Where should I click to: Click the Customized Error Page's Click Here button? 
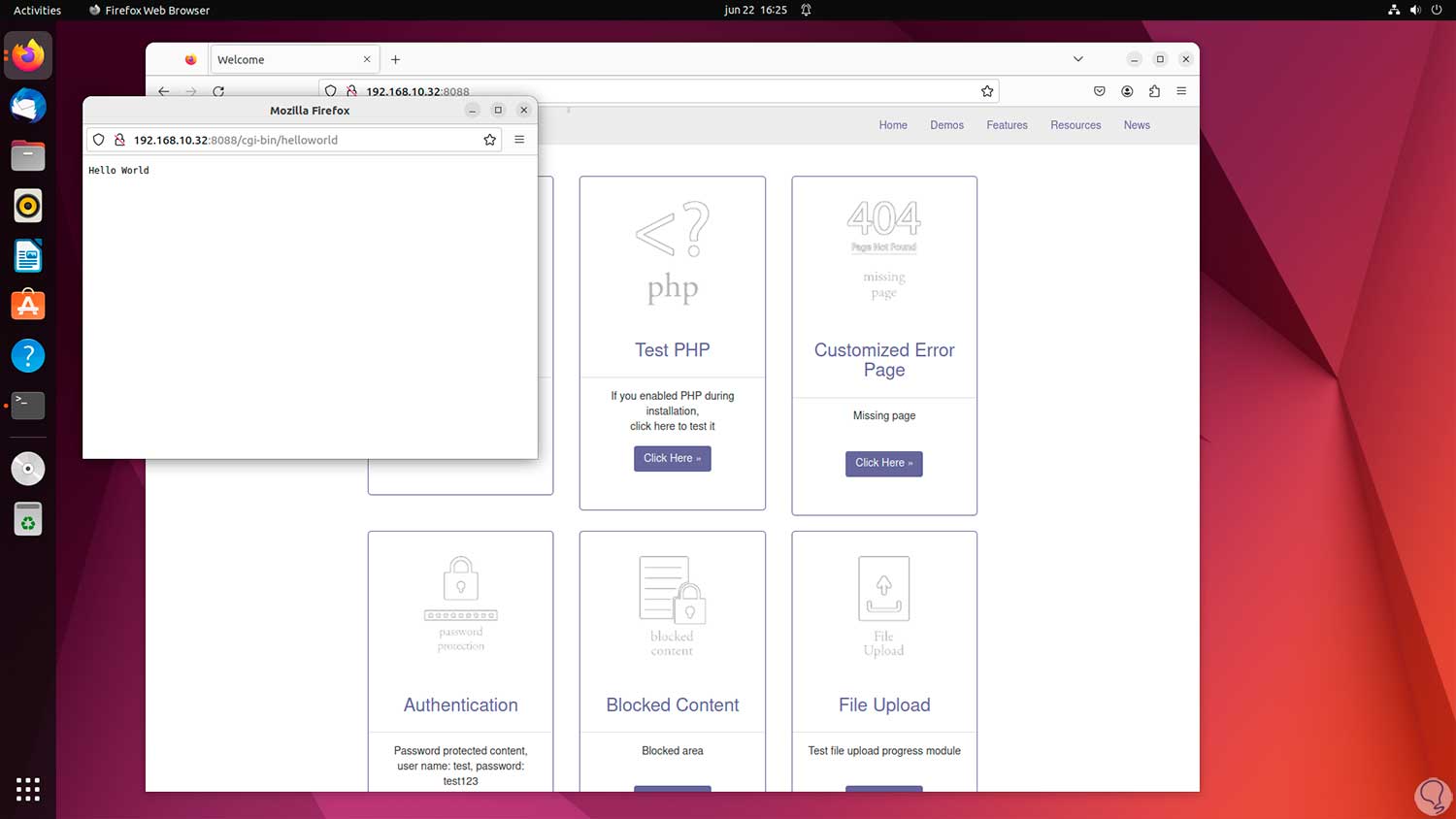coord(883,463)
